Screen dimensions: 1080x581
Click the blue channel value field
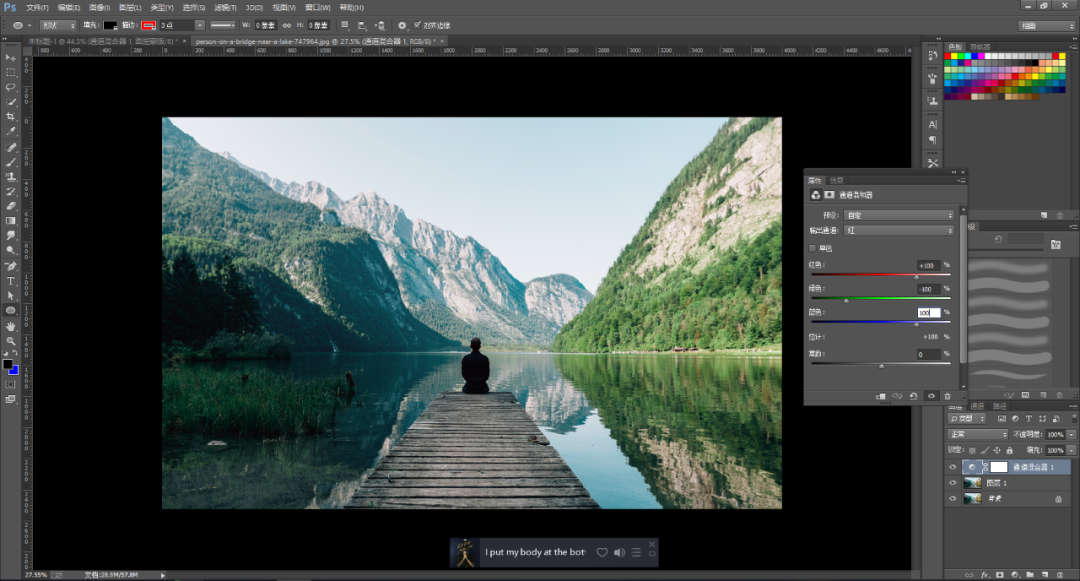pyautogui.click(x=928, y=313)
